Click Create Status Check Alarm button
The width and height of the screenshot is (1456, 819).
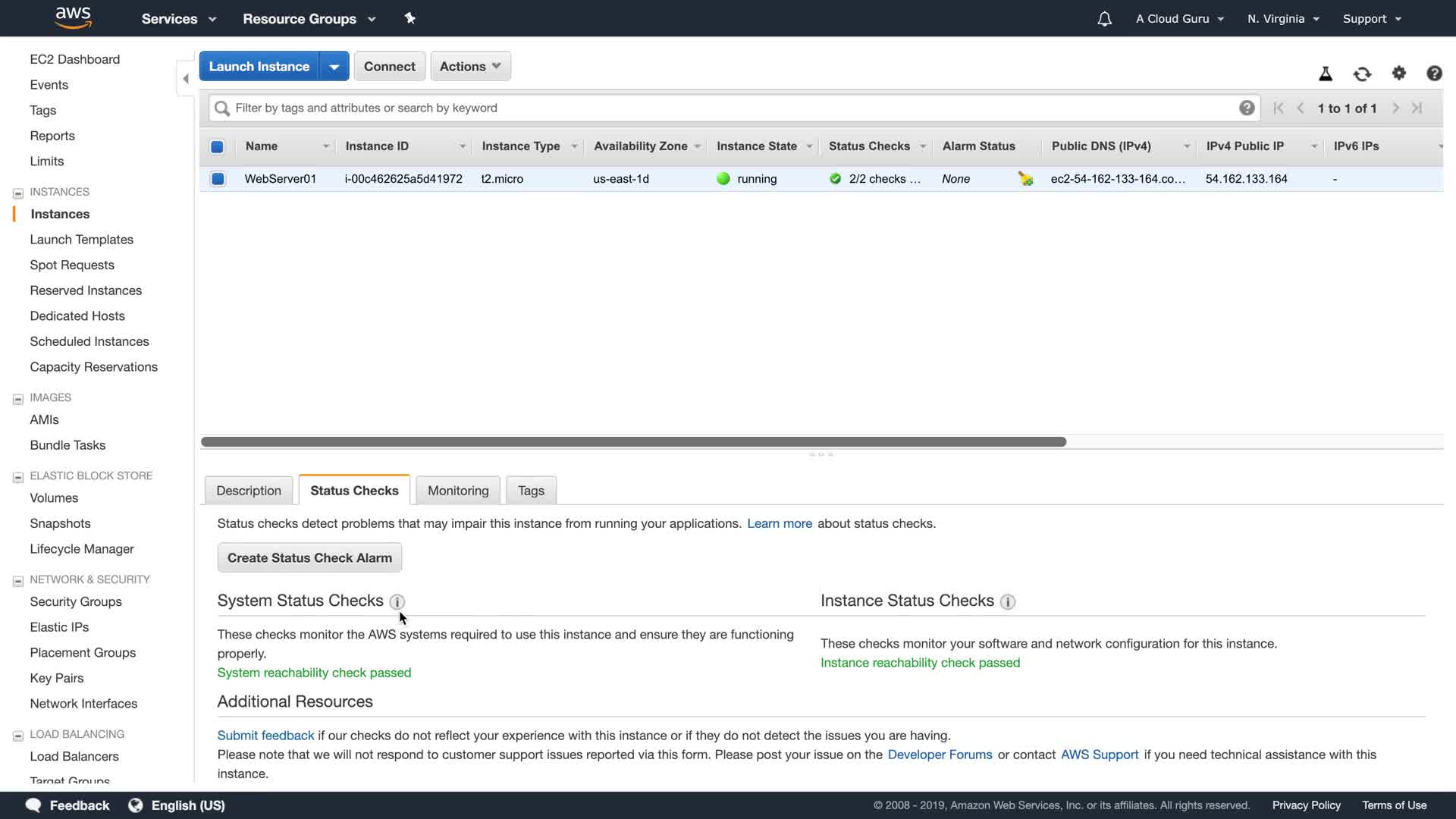click(x=309, y=558)
